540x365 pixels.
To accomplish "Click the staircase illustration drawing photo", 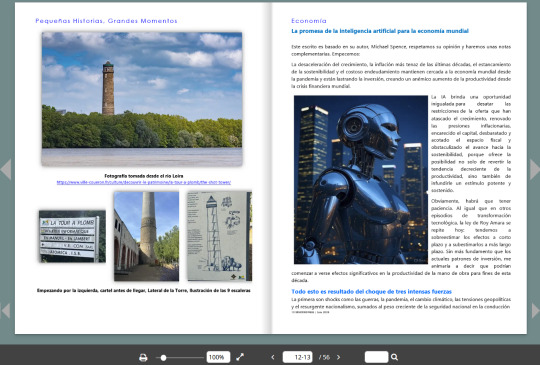I will point(220,236).
